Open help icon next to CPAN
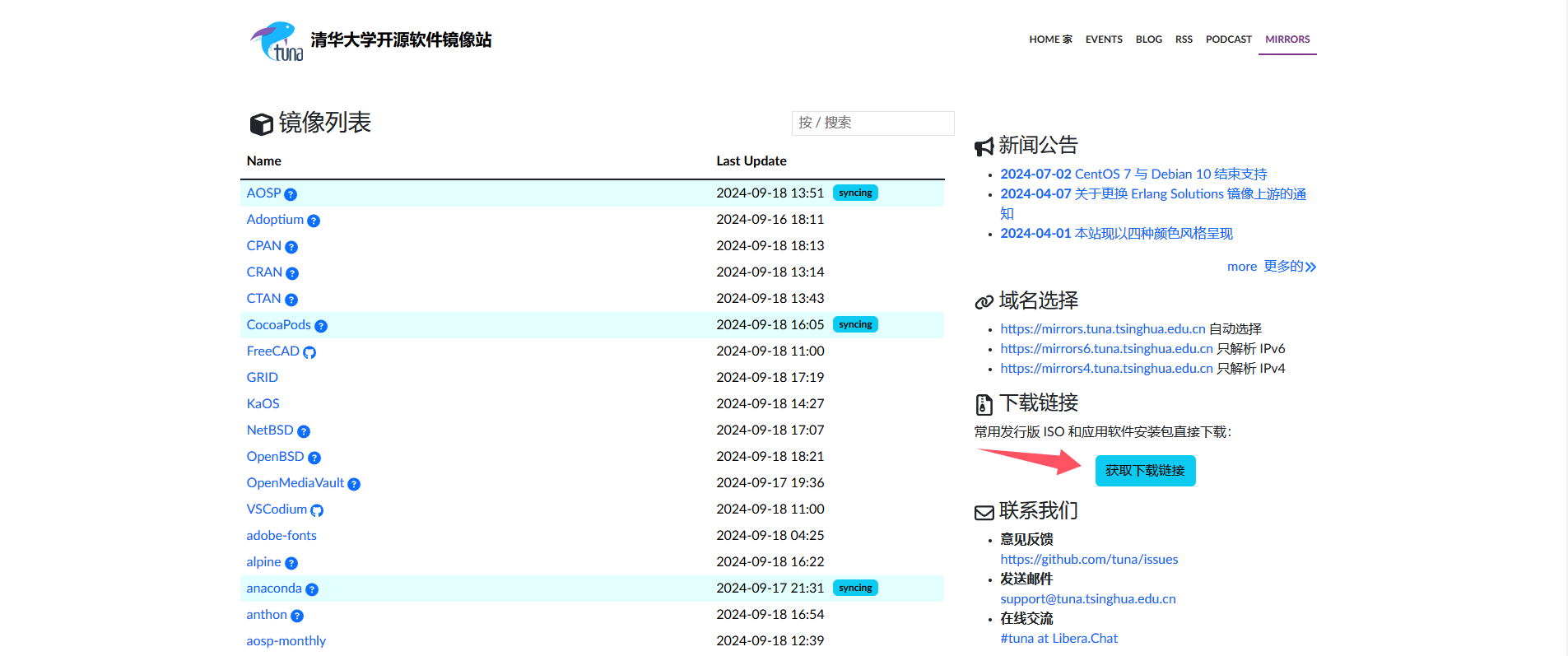The width and height of the screenshot is (1568, 656). coord(291,247)
